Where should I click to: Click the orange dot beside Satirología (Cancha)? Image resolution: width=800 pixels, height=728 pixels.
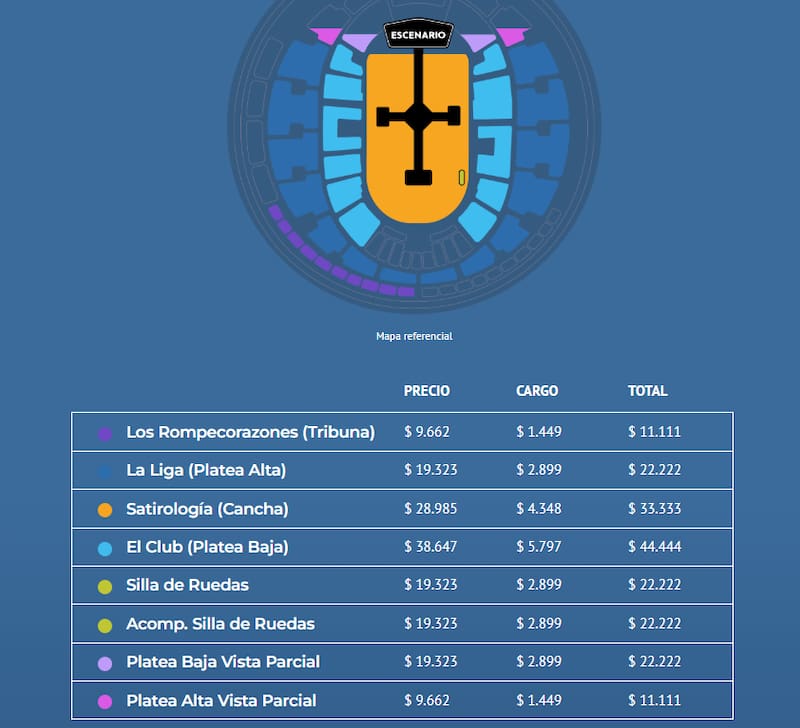tap(105, 510)
